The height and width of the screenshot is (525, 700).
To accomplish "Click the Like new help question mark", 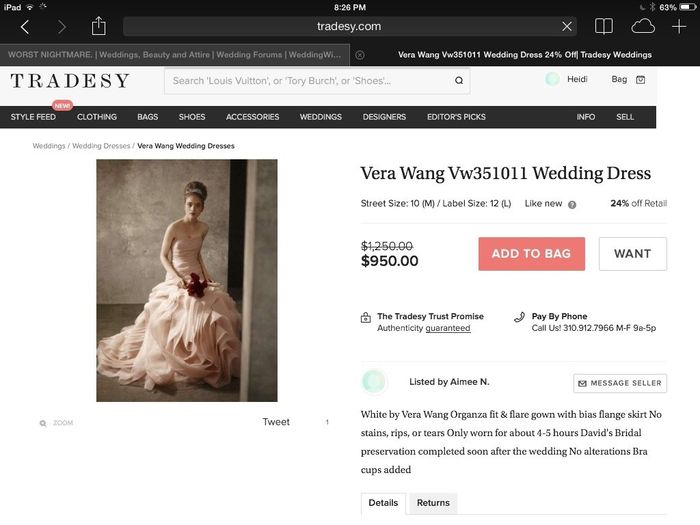I will coord(572,204).
